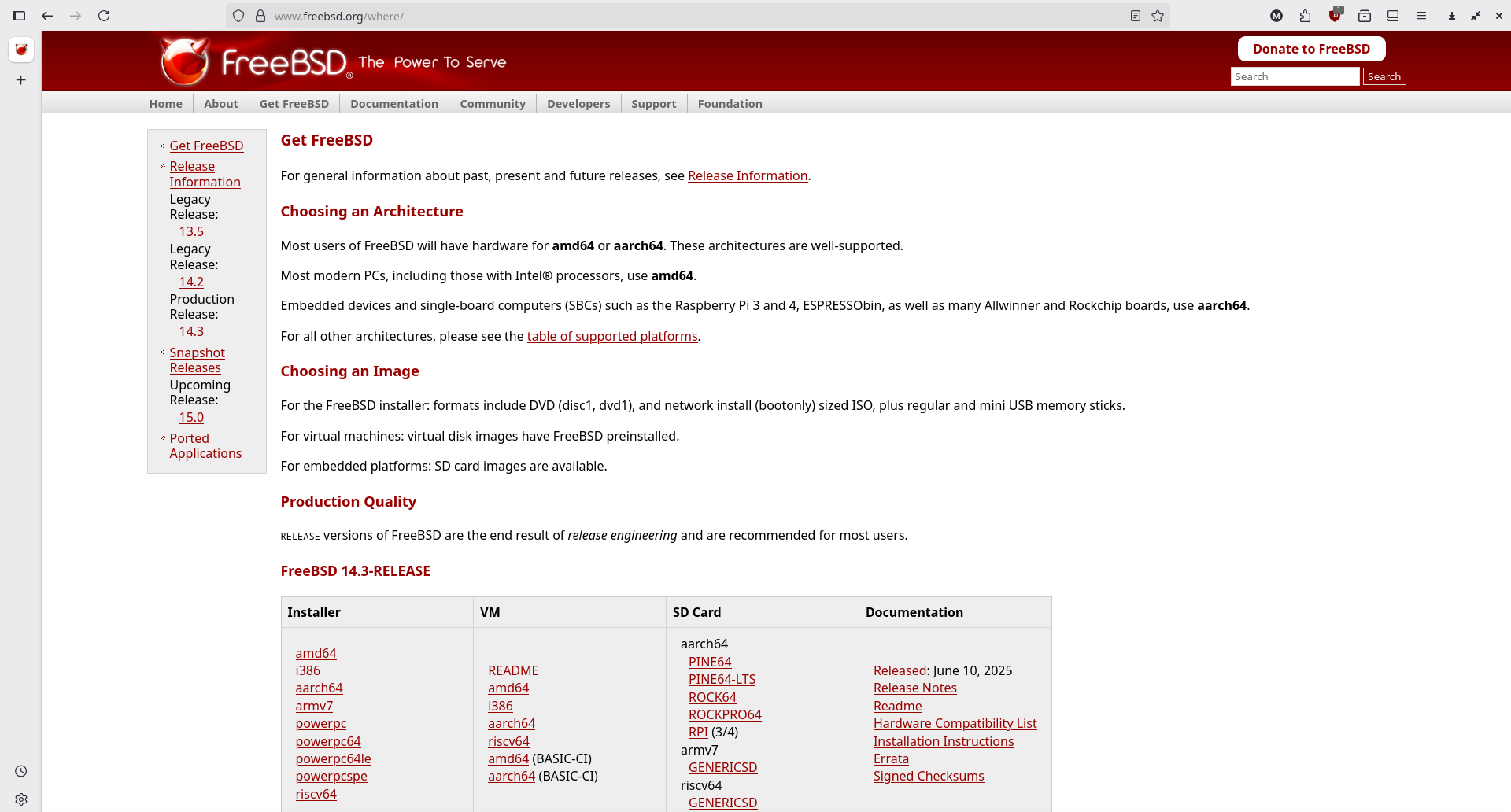Viewport: 1511px width, 812px height.
Task: Open PINE64-LTS SD card link
Action: pyautogui.click(x=722, y=679)
